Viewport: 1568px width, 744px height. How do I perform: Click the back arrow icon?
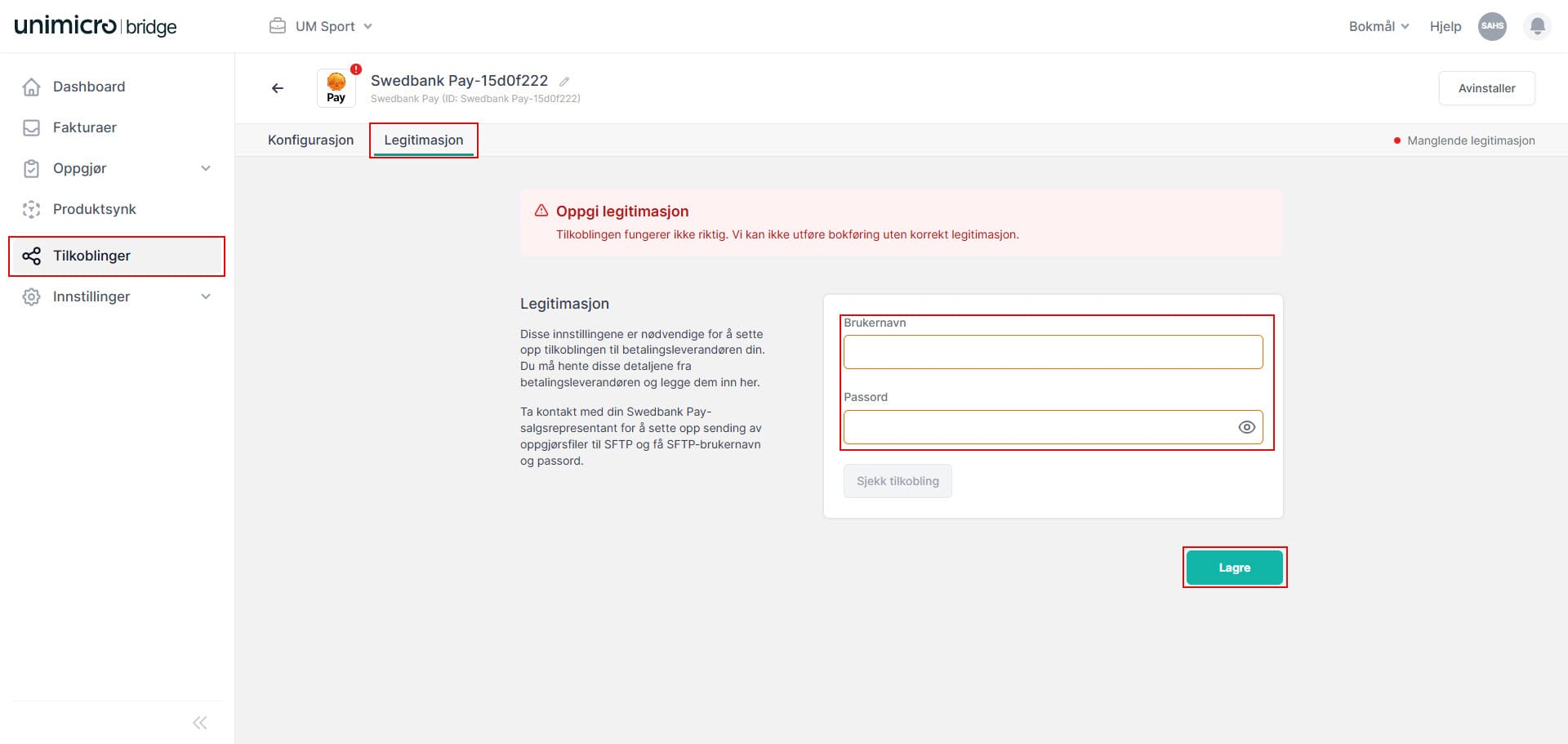[278, 88]
